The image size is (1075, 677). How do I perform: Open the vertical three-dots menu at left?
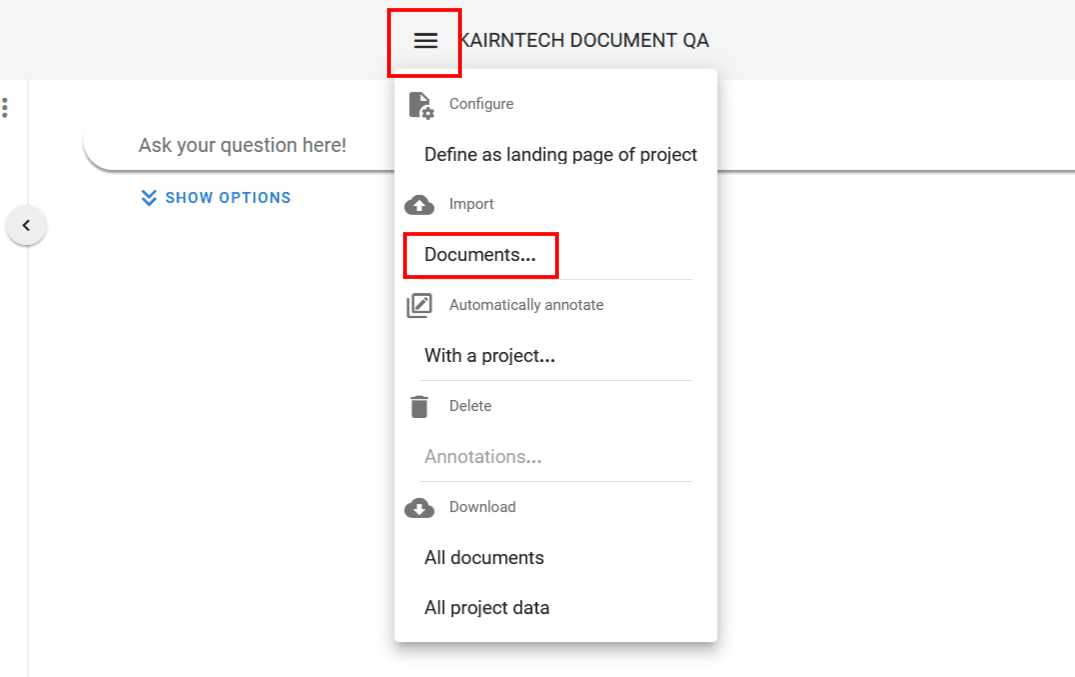(x=5, y=108)
